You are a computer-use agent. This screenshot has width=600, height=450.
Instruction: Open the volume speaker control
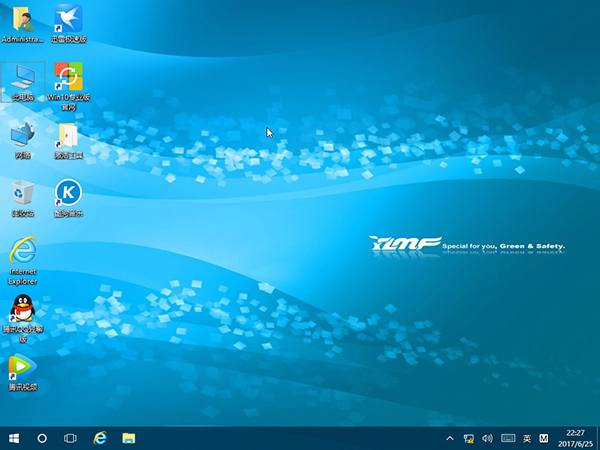pos(487,438)
